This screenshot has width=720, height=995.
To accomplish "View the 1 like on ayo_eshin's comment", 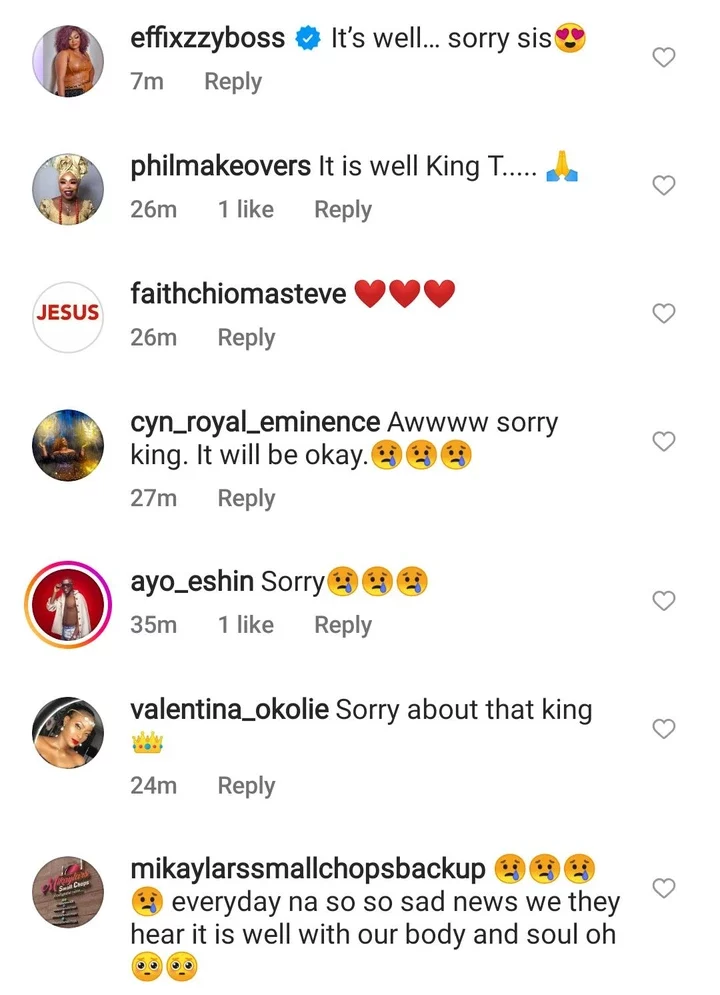I will (246, 625).
